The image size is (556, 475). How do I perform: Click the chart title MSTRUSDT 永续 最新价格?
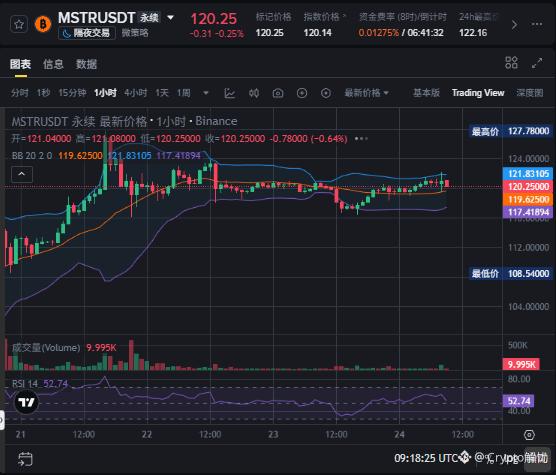coord(79,122)
